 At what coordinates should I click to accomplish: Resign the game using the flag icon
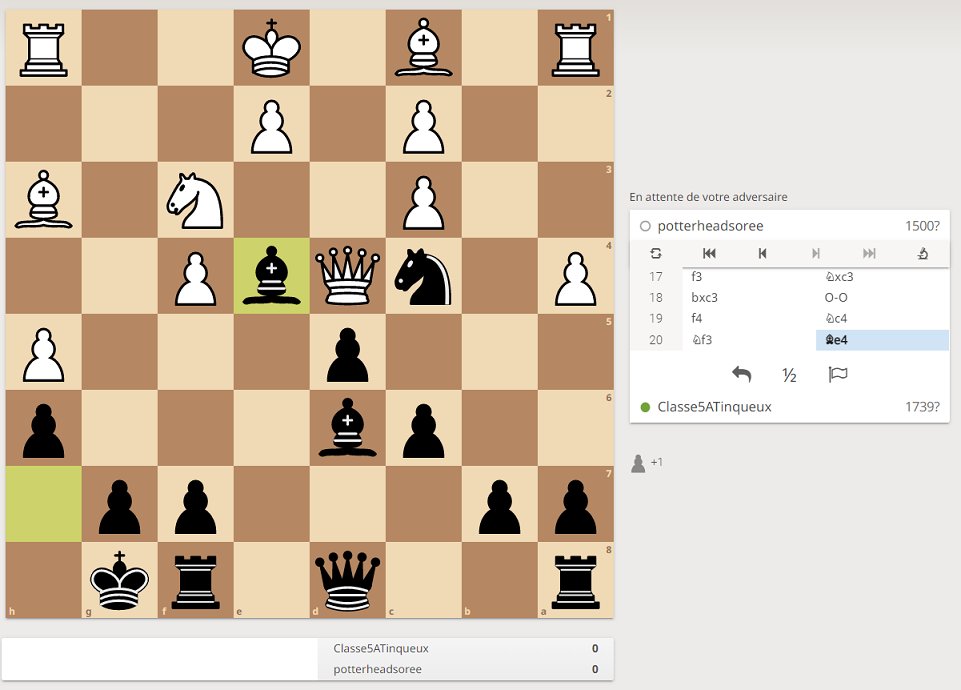click(838, 374)
